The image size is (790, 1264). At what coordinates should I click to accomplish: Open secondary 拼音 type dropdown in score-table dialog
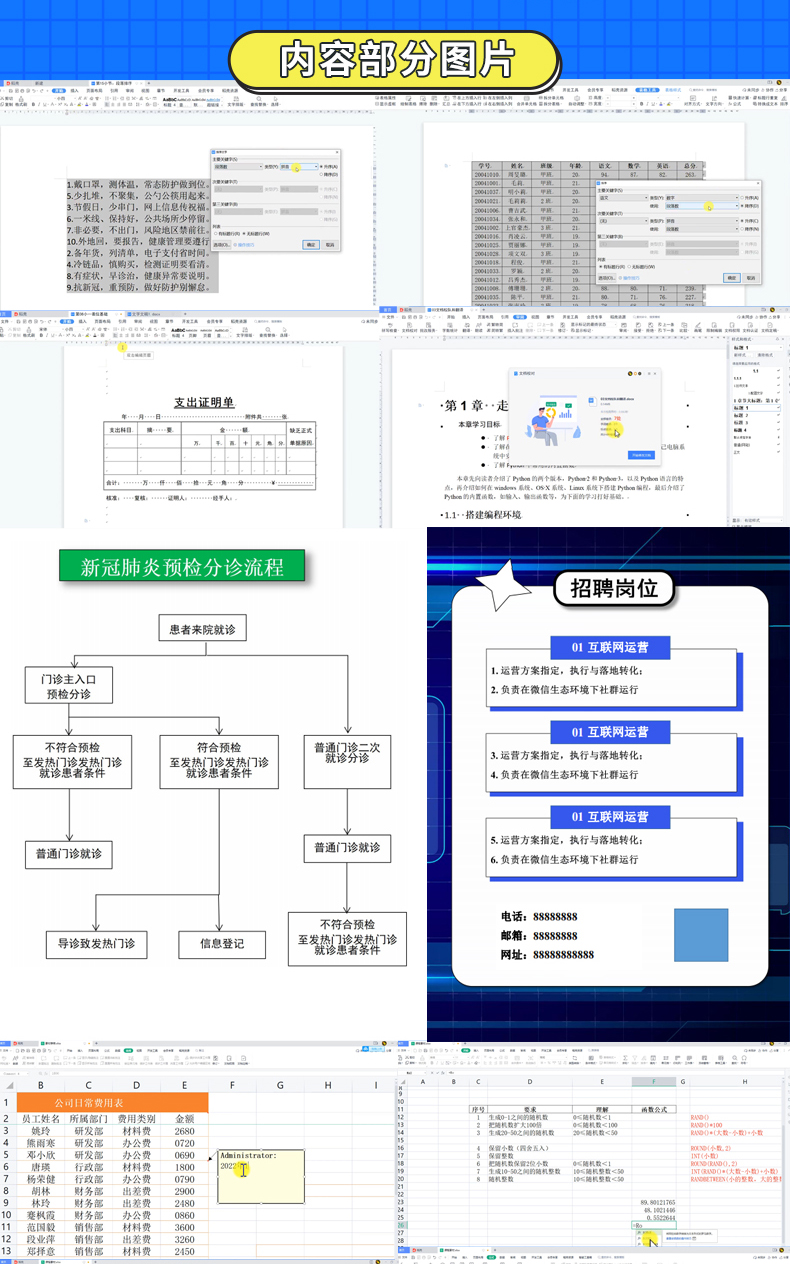(702, 221)
